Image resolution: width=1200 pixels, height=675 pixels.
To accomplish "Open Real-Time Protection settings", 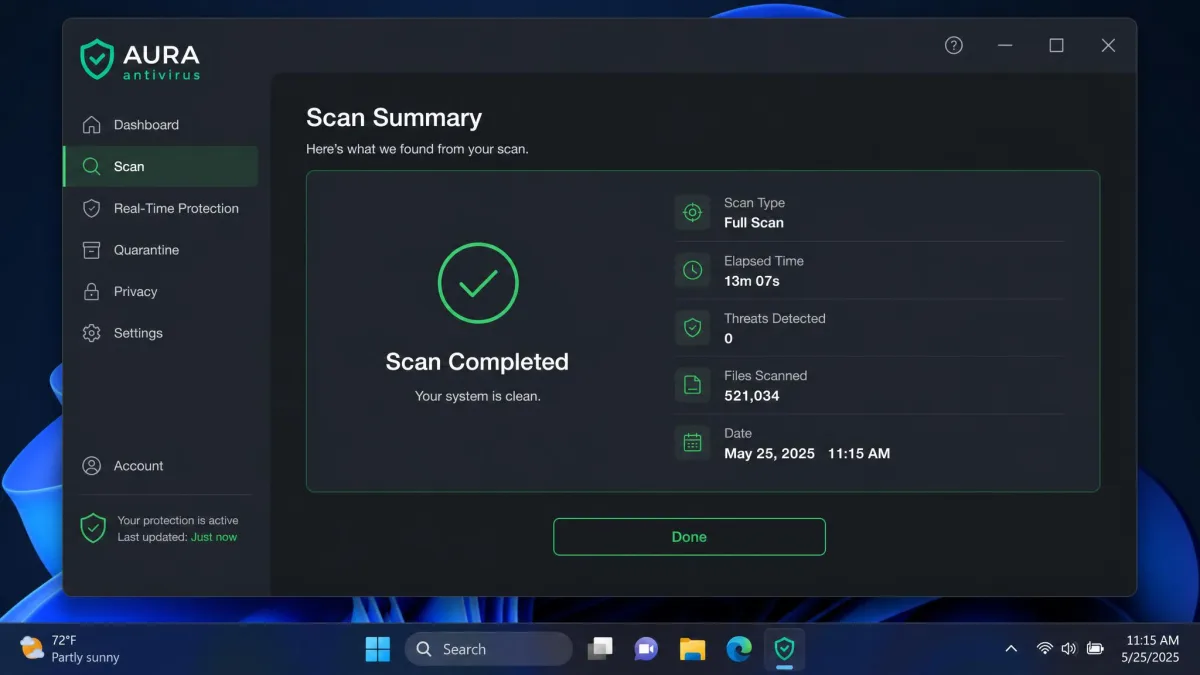I will click(x=160, y=208).
